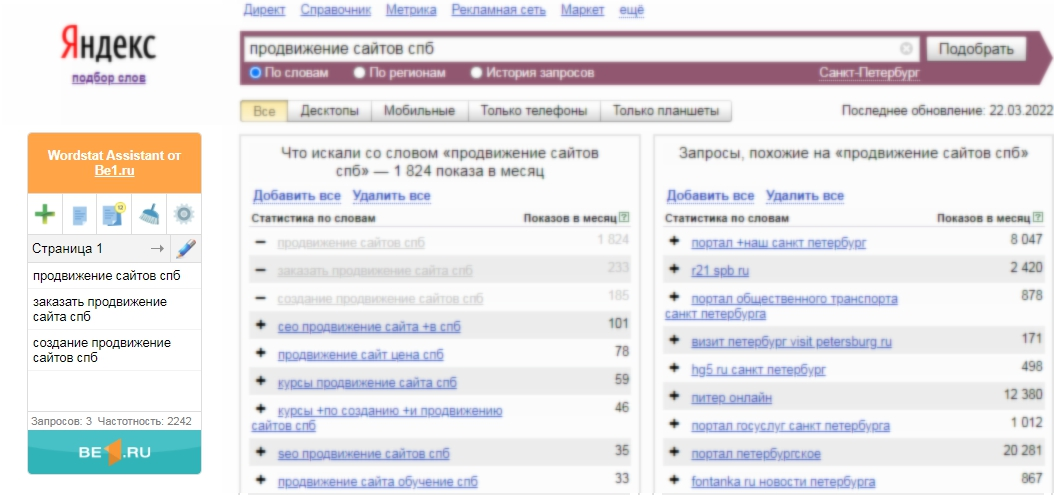
Task: Click the broom clear icon in Assistant
Action: tap(149, 215)
